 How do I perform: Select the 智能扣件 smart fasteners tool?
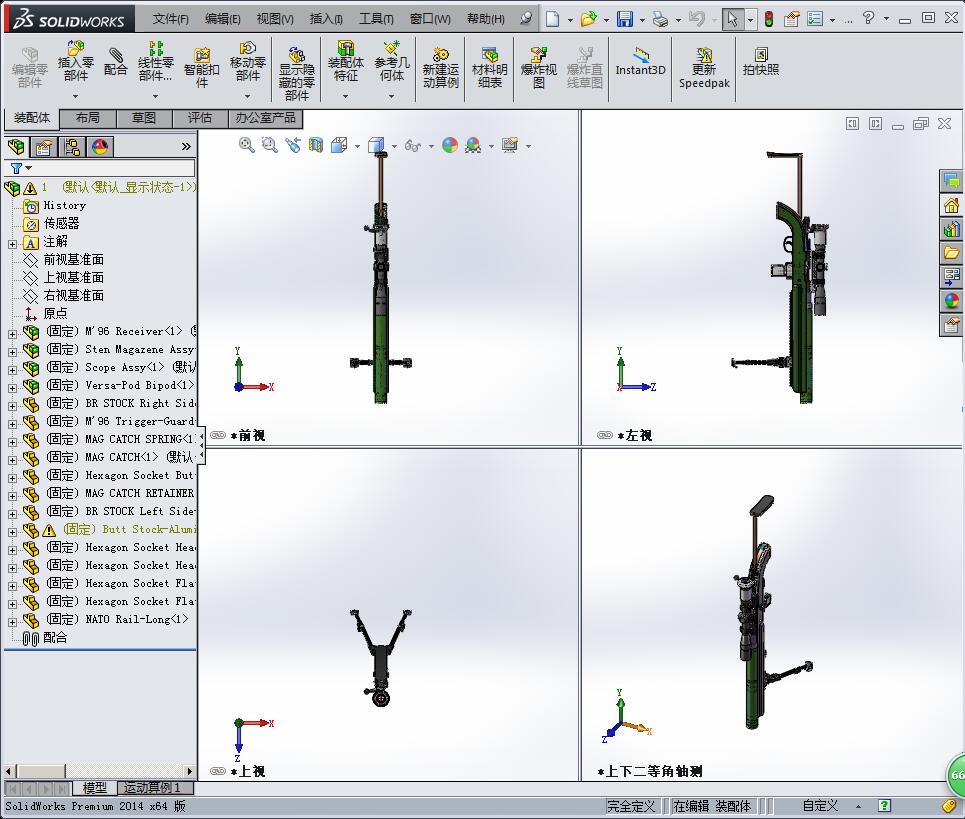201,63
